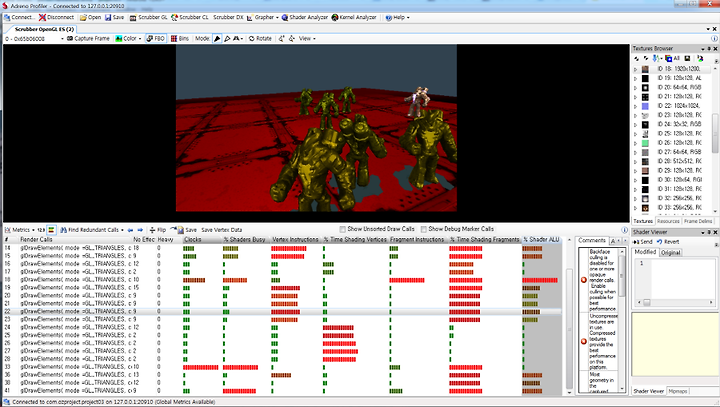
Task: Expand texture ID 22 entry
Action: tap(636, 106)
